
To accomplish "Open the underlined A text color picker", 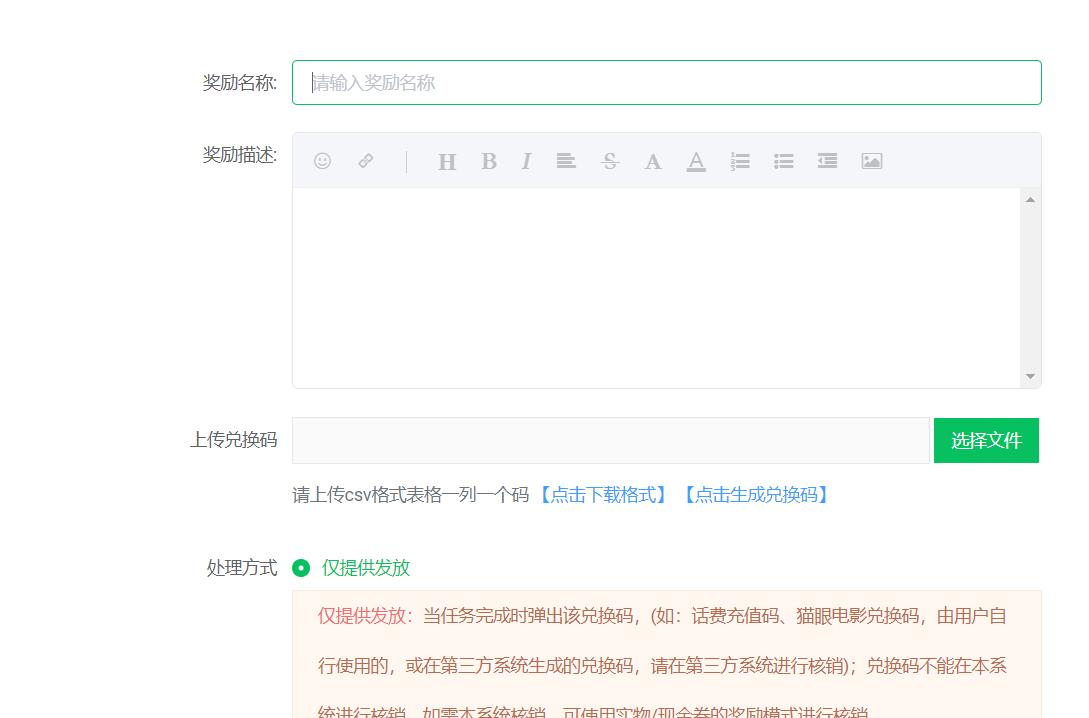I will tap(696, 162).
